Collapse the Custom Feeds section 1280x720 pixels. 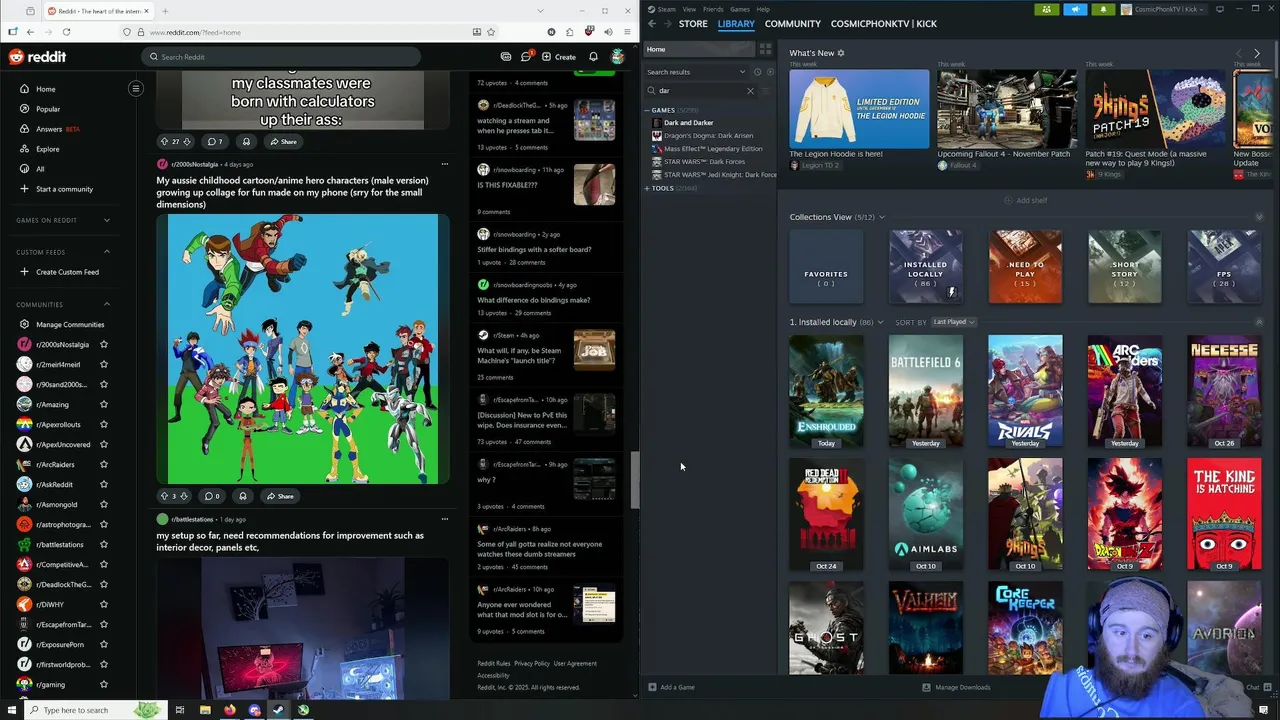pos(107,252)
